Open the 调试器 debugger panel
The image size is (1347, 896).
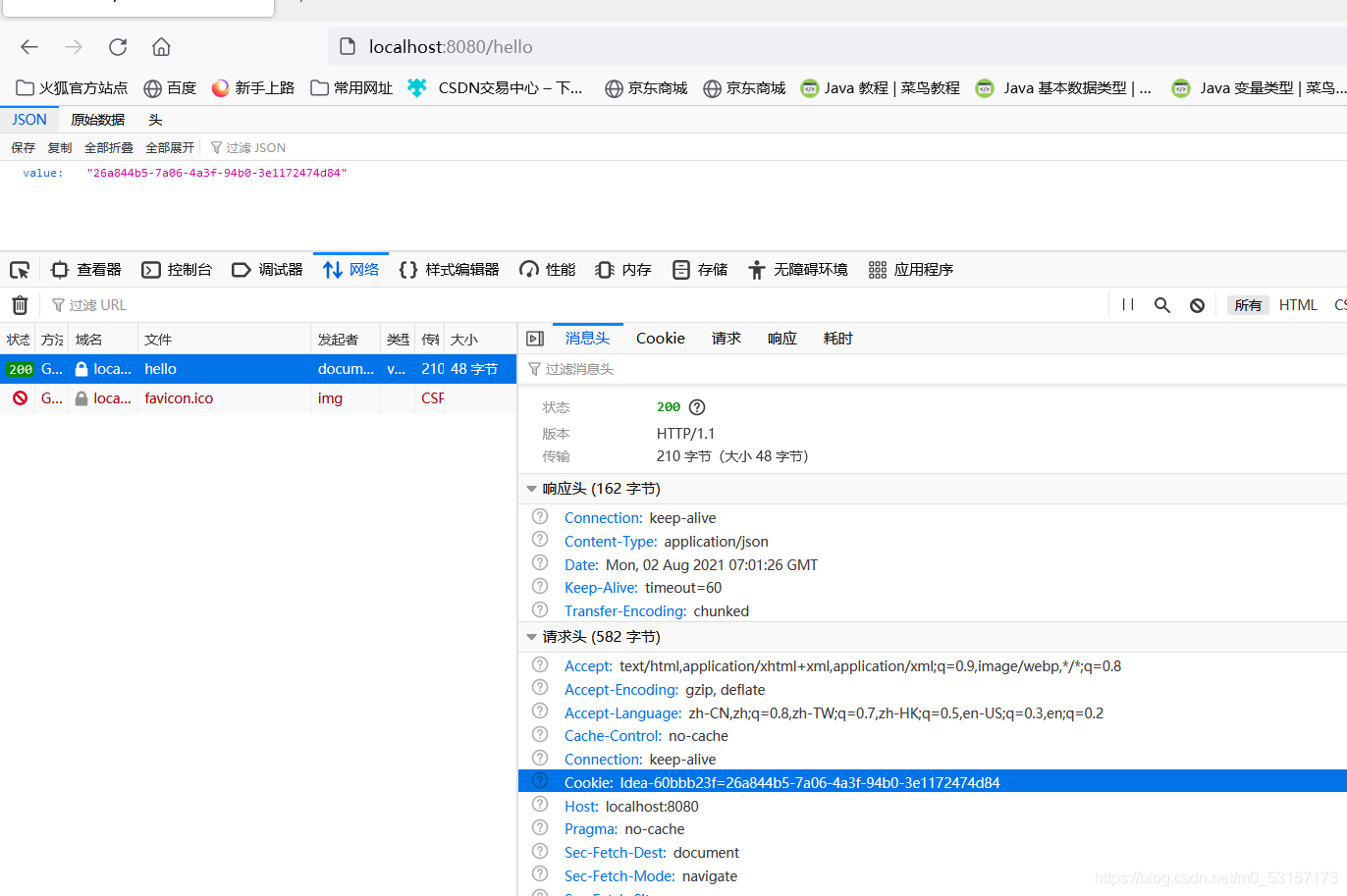pyautogui.click(x=267, y=270)
